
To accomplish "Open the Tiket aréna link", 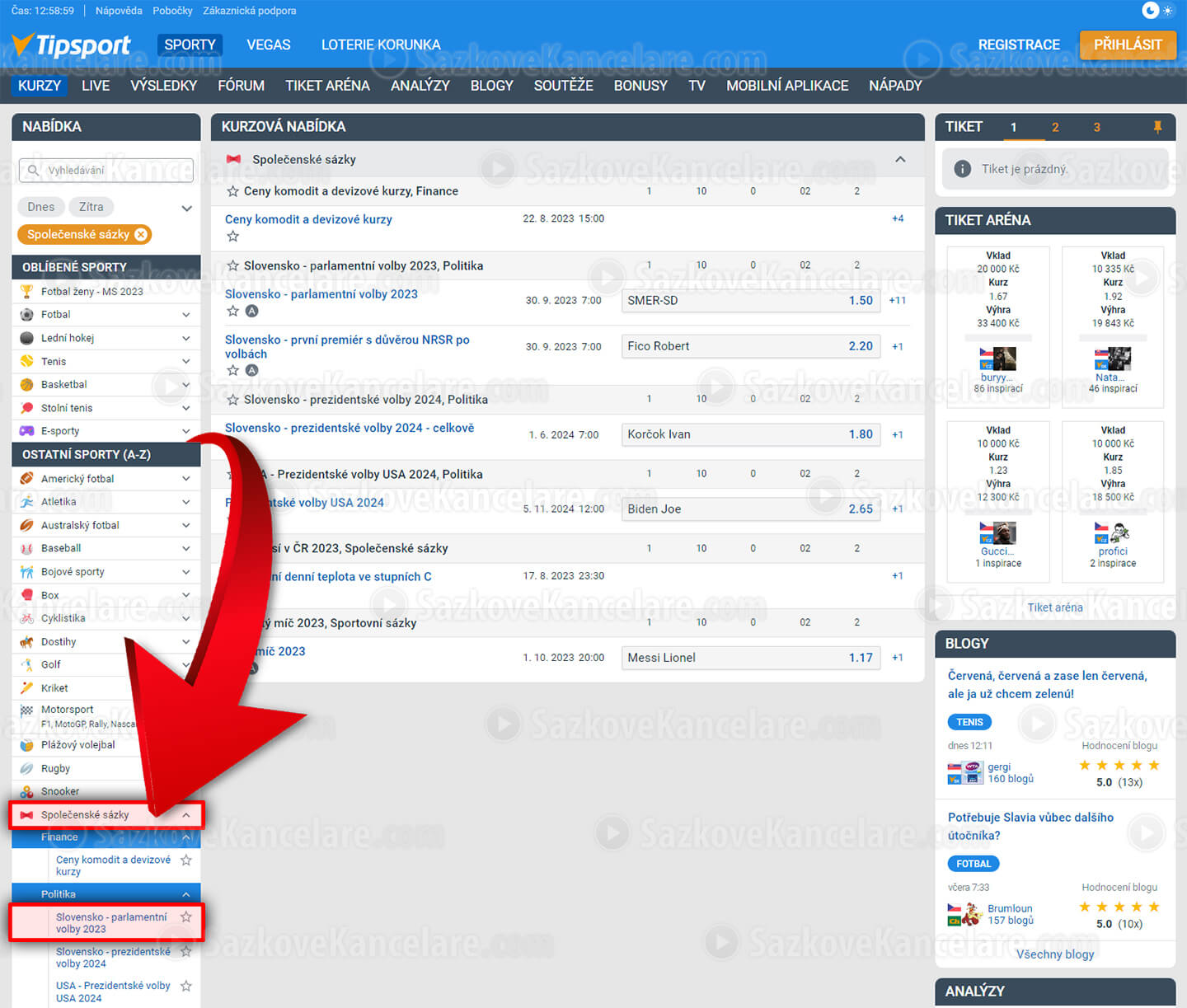I will click(x=1055, y=607).
